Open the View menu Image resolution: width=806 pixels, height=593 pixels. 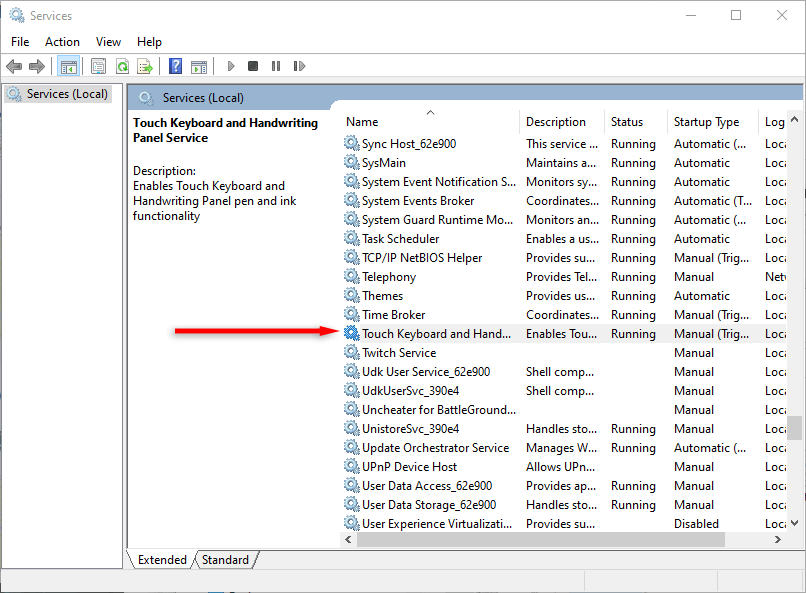click(108, 41)
